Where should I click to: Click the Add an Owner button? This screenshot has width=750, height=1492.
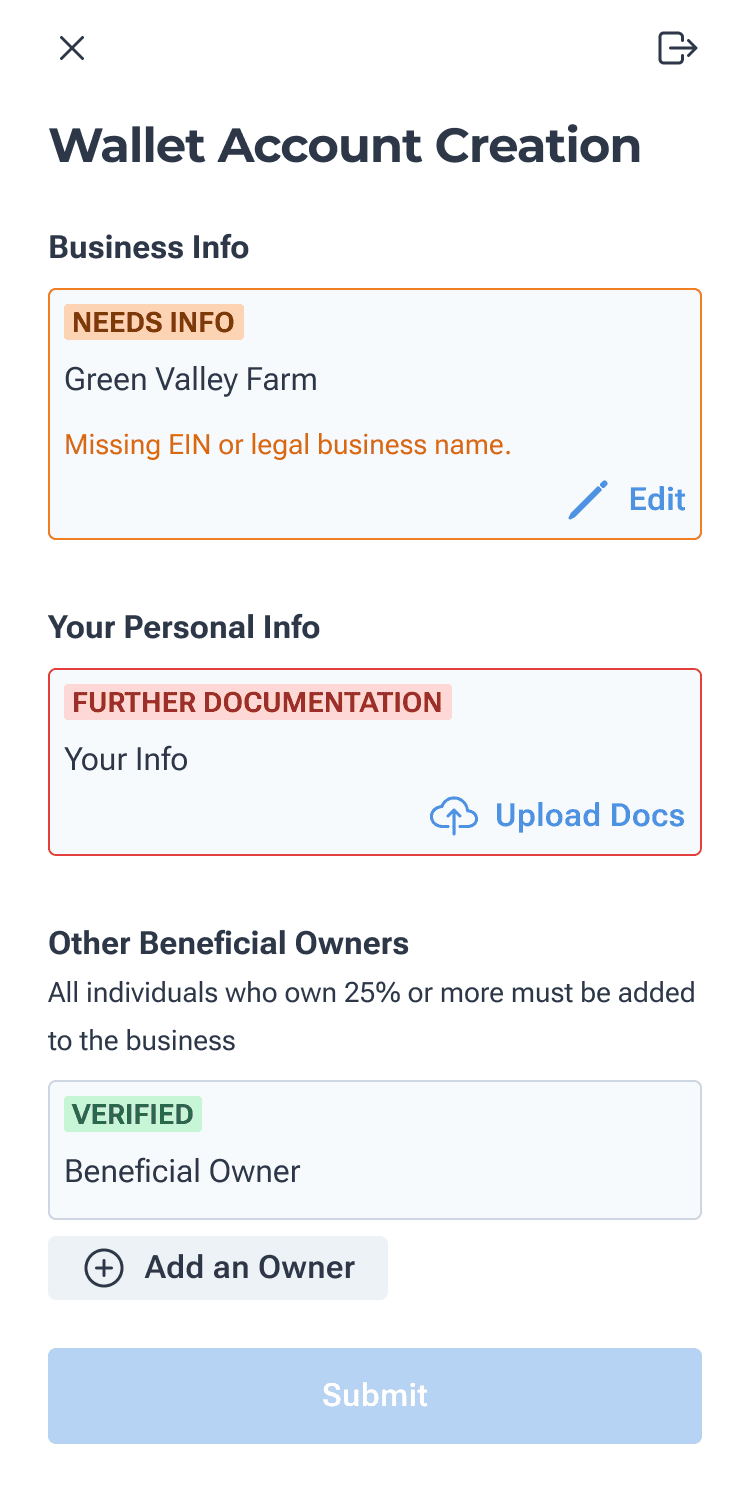pyautogui.click(x=218, y=1268)
